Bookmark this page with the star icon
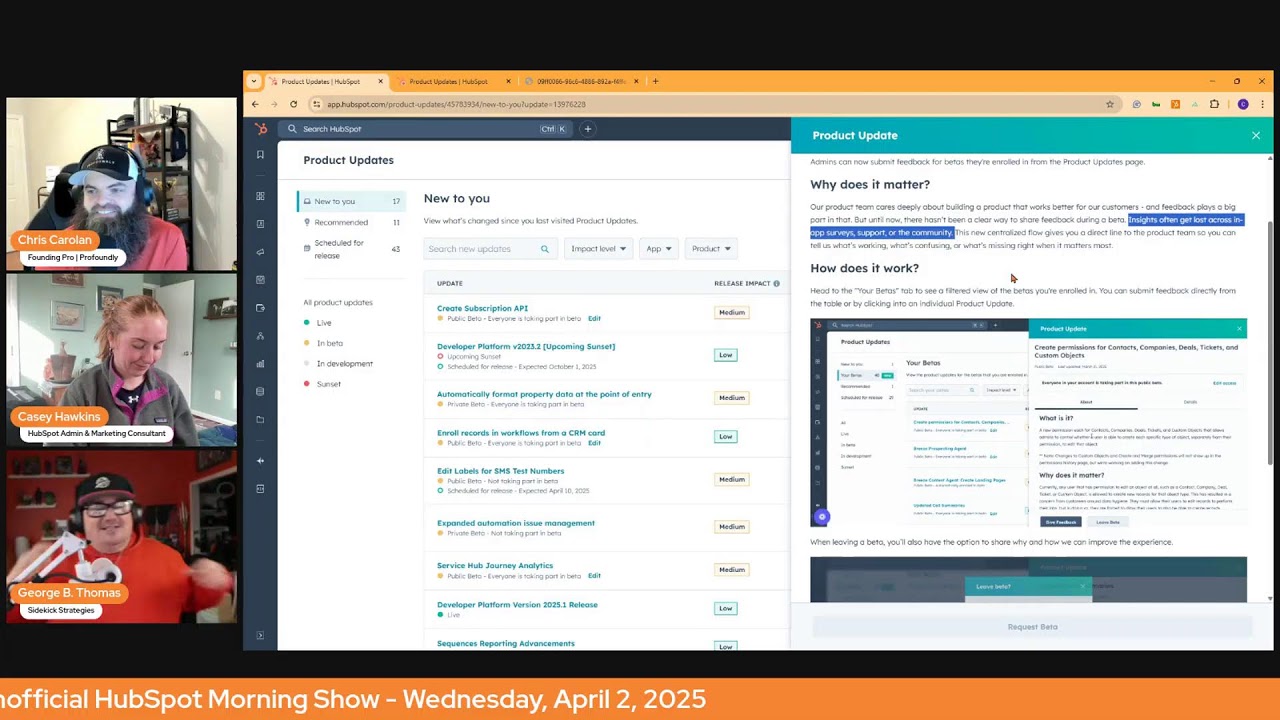 (x=1110, y=104)
